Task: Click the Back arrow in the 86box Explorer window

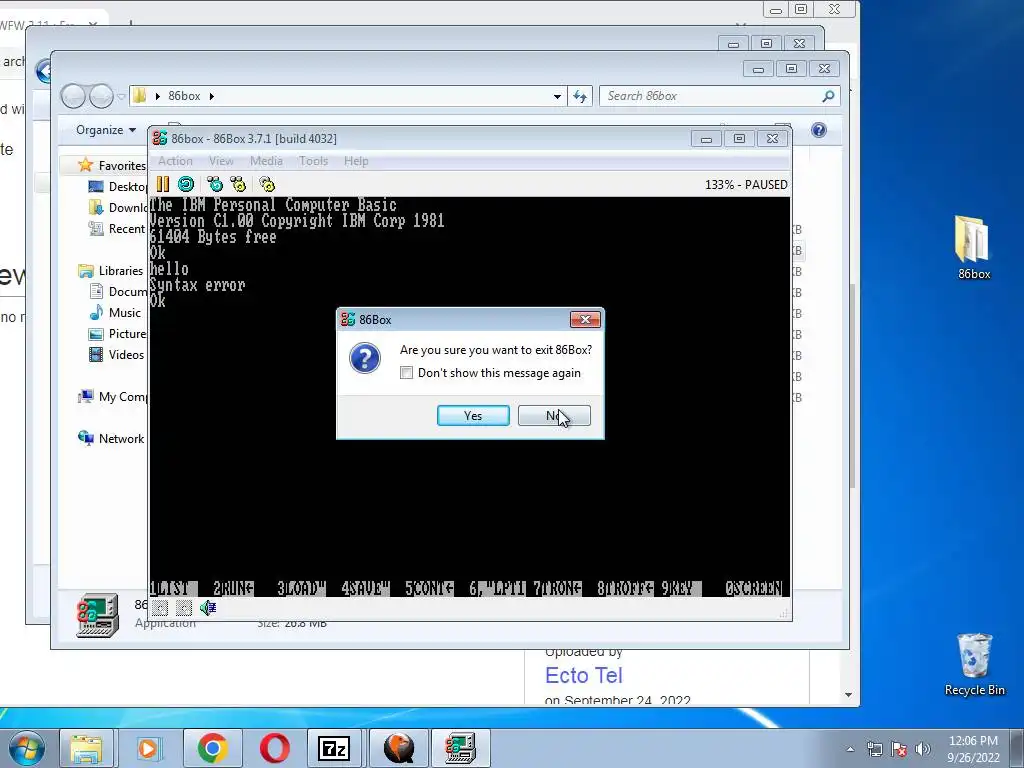Action: tap(73, 96)
